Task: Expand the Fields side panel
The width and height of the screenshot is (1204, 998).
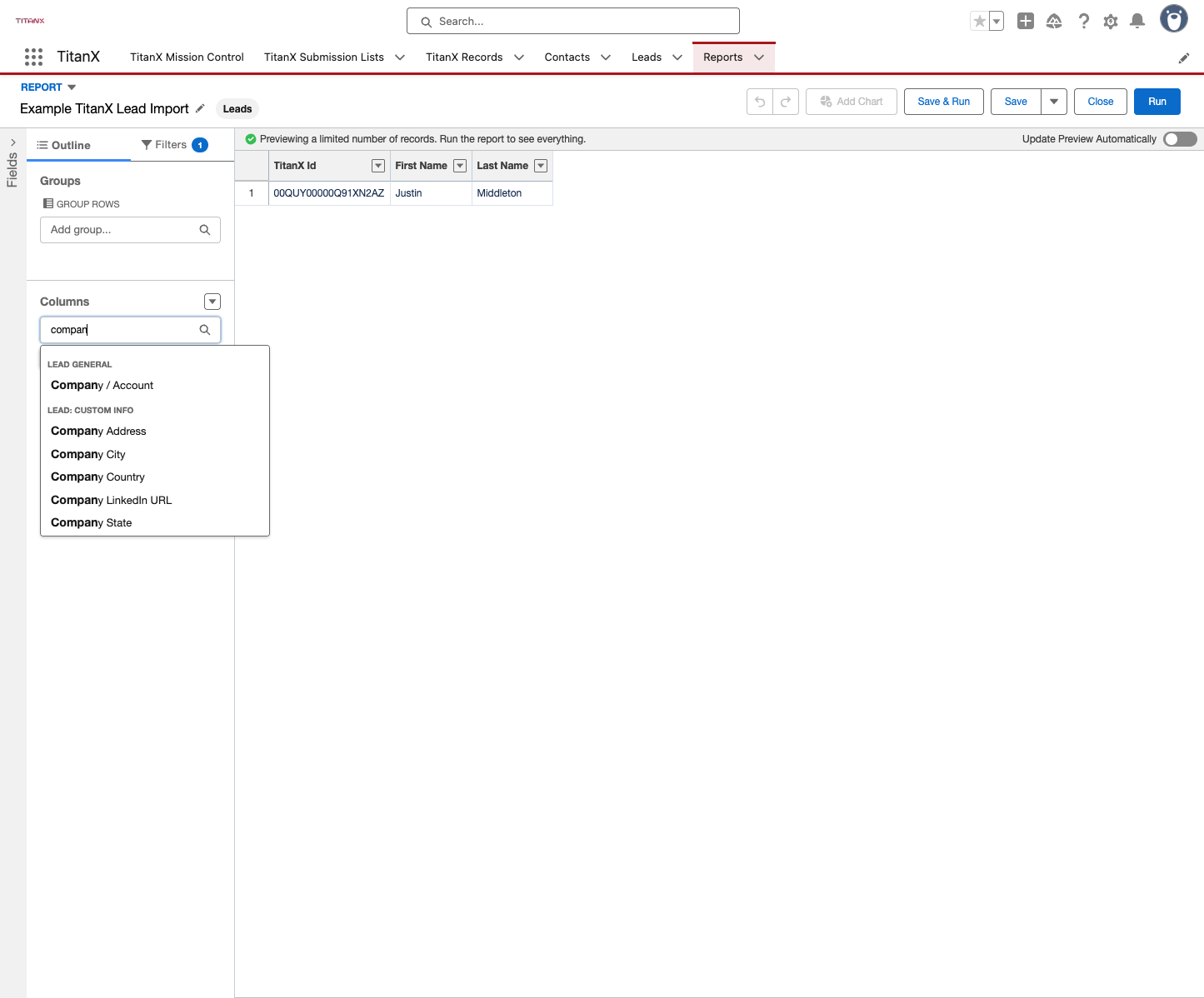Action: click(12, 143)
